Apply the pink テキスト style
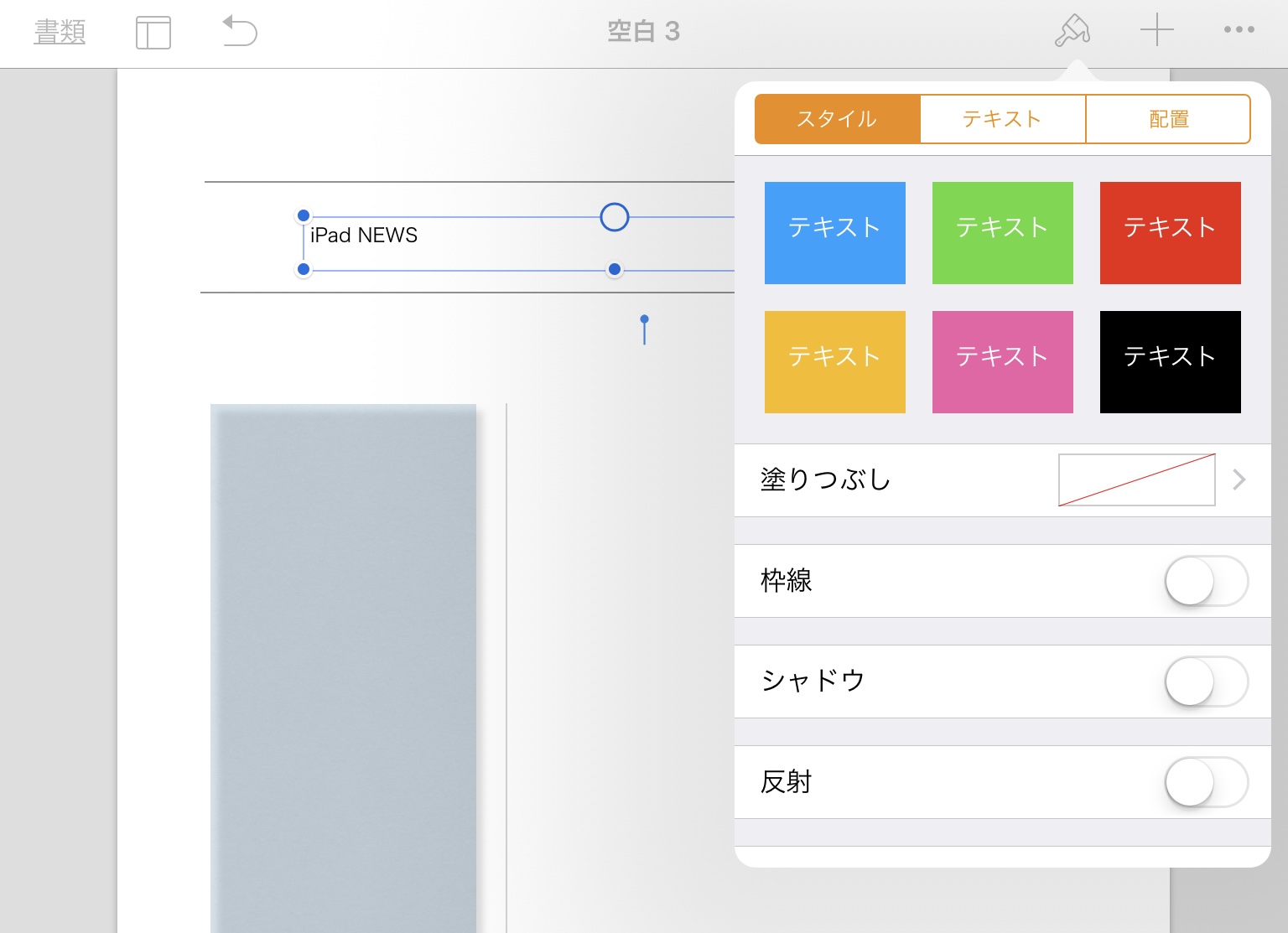Image resolution: width=1288 pixels, height=933 pixels. pyautogui.click(x=1003, y=362)
